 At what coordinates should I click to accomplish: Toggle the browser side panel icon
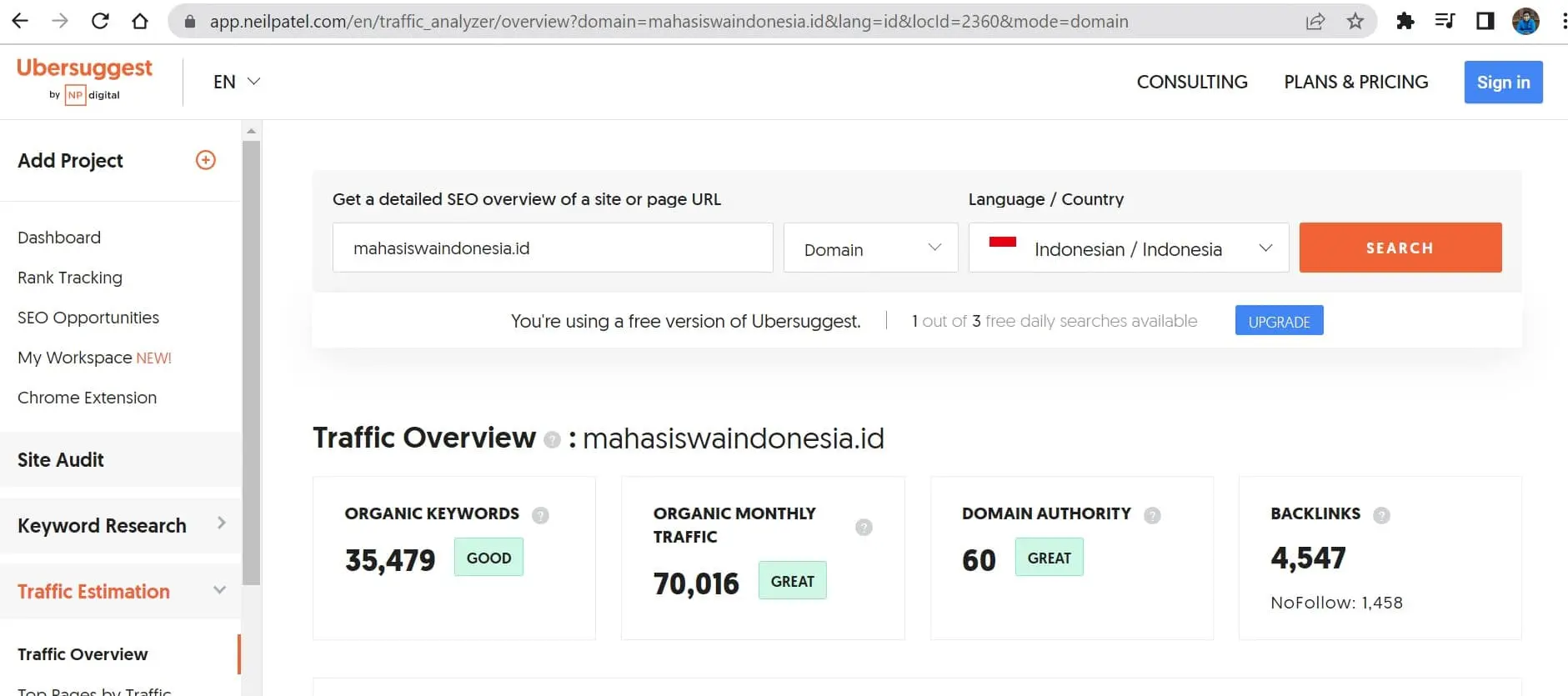[1485, 21]
